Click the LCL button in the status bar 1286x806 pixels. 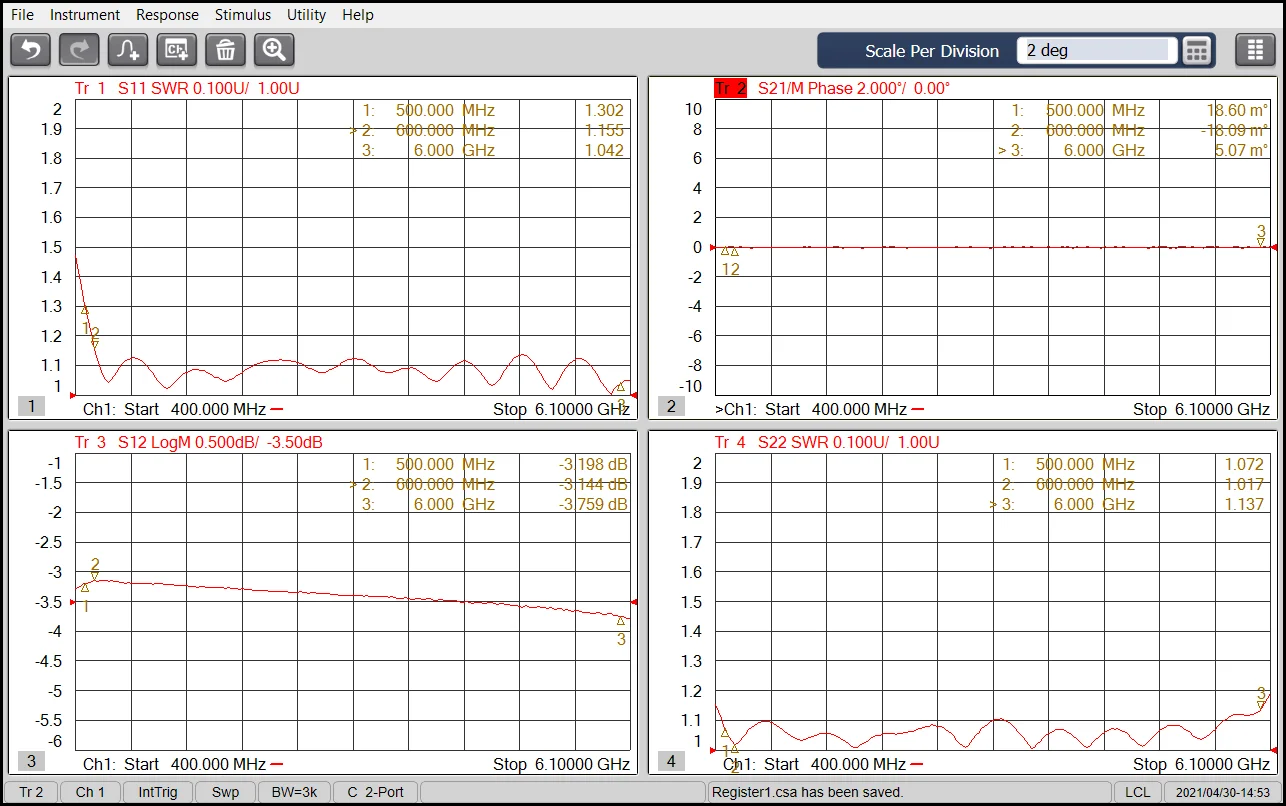tap(1137, 791)
